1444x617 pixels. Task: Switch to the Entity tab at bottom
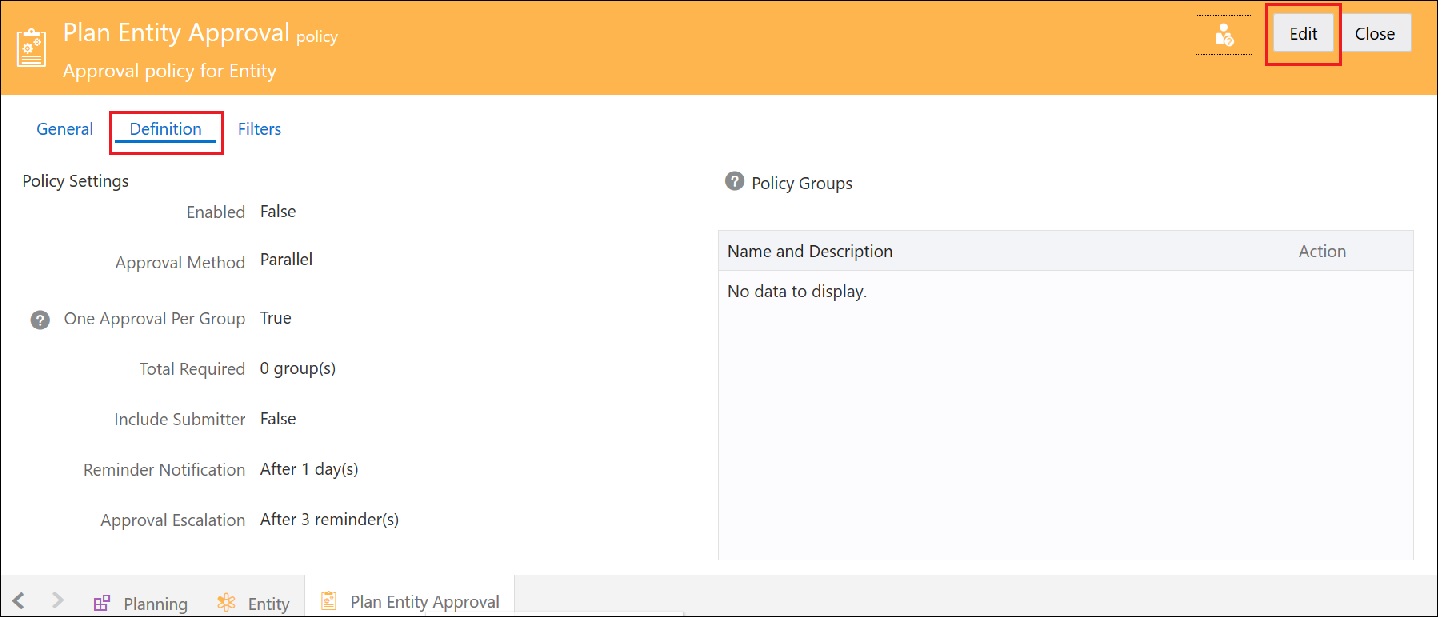[x=267, y=603]
